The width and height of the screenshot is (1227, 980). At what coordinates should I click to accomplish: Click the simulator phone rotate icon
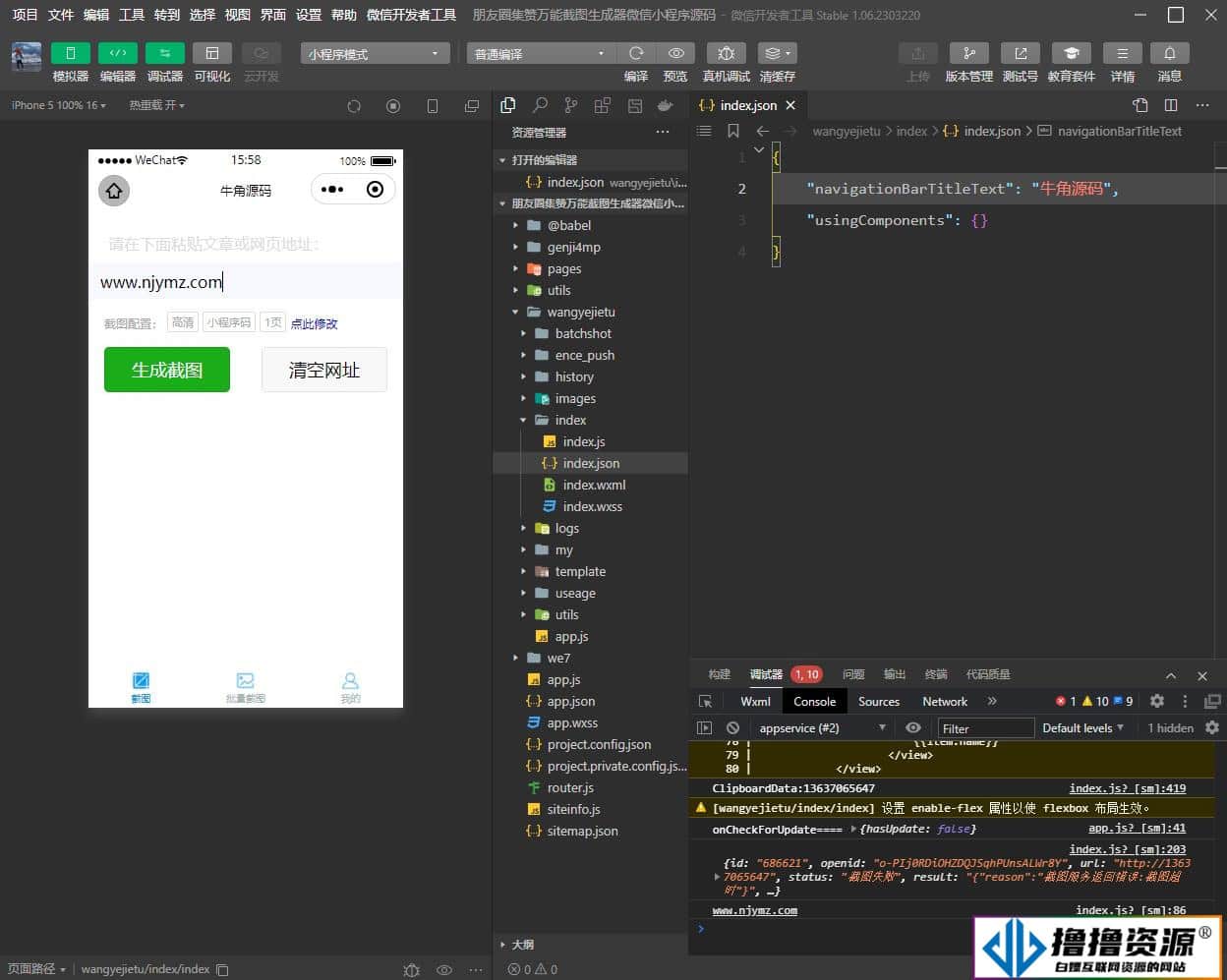tap(433, 106)
